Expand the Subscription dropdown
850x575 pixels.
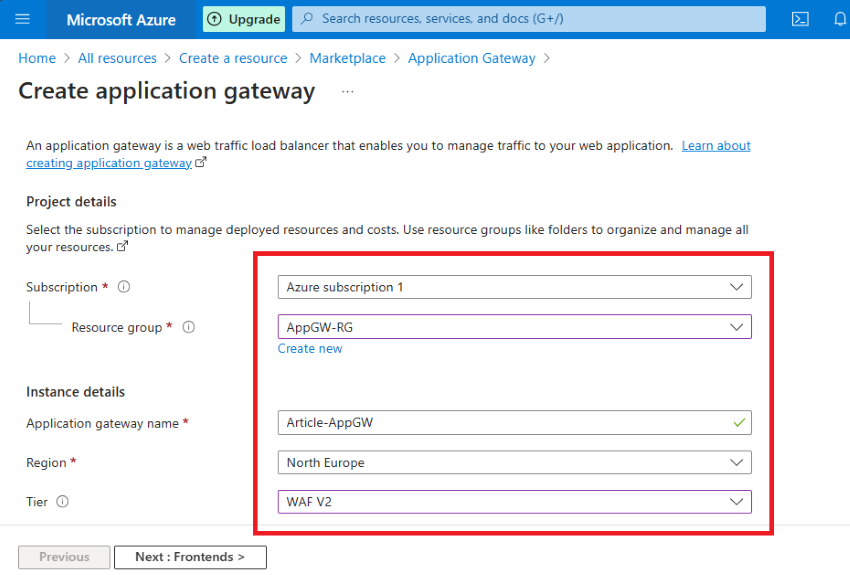pyautogui.click(x=514, y=287)
